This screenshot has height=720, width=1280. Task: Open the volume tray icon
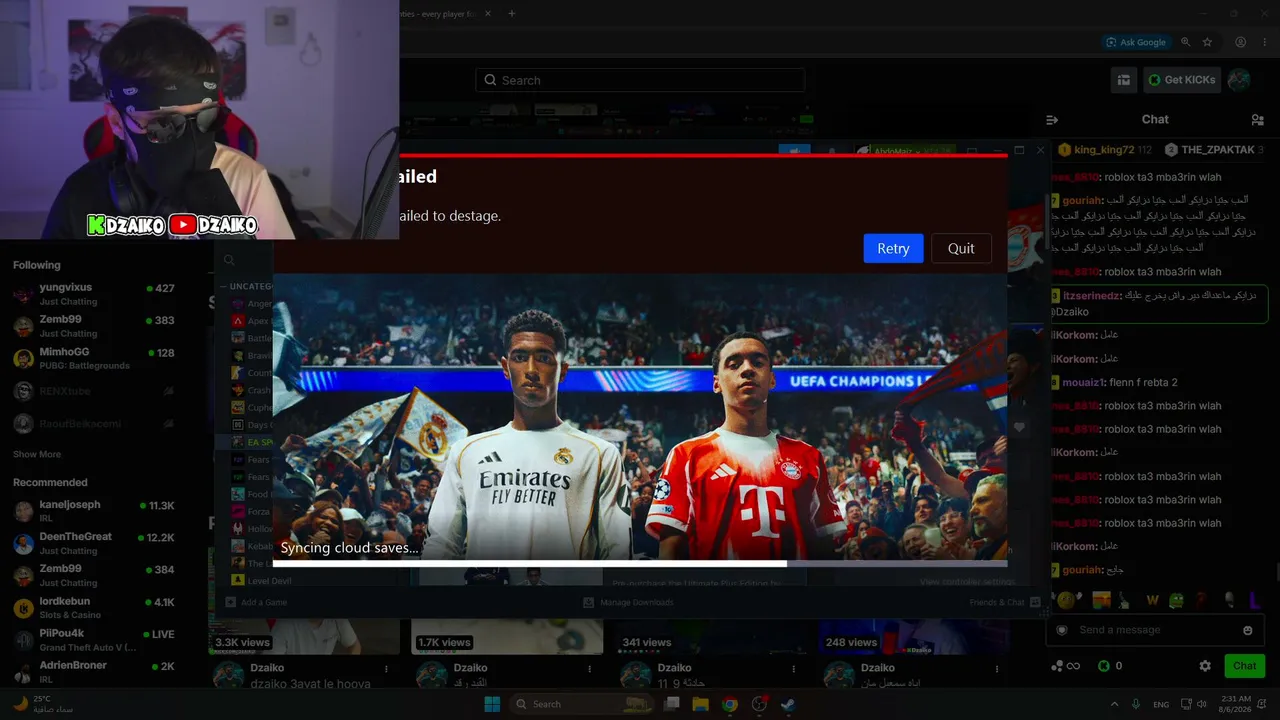pyautogui.click(x=1201, y=704)
